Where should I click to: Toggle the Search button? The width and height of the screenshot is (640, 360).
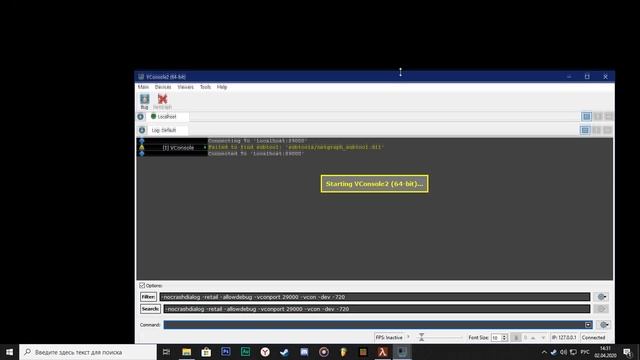150,309
